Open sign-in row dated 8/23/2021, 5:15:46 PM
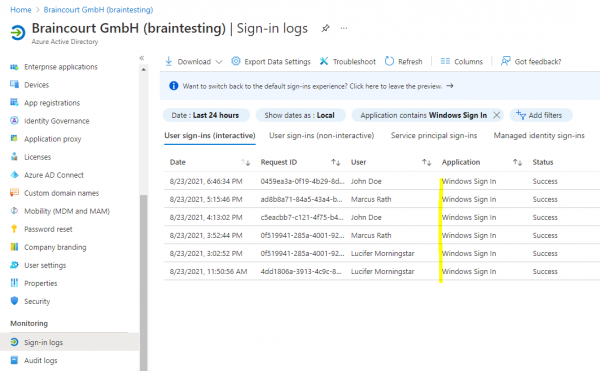This screenshot has width=600, height=371. pyautogui.click(x=382, y=199)
